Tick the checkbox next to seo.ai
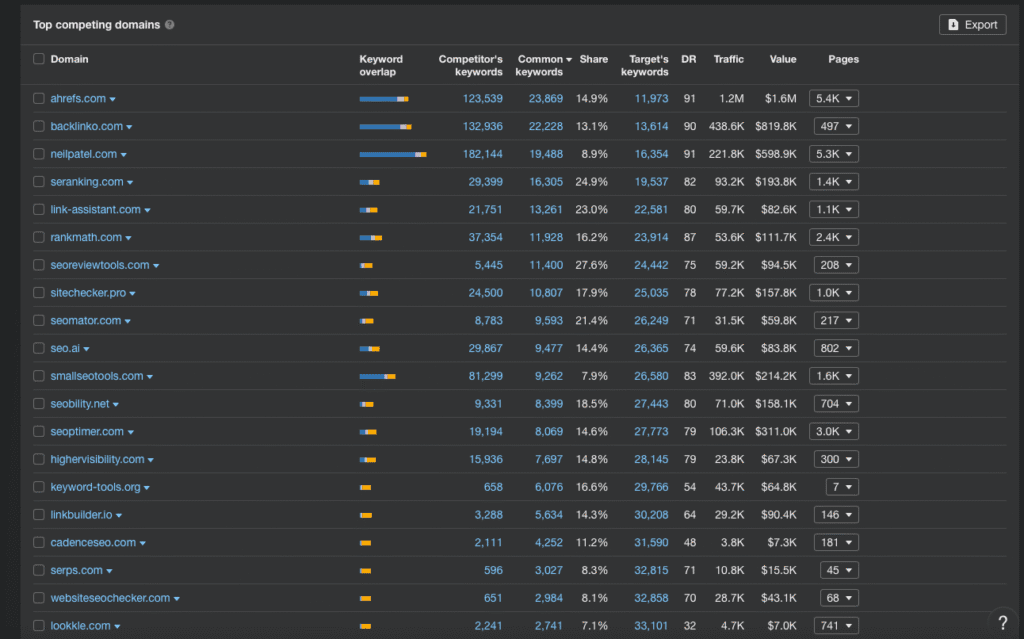Screen dimensions: 1024x639 coord(39,348)
